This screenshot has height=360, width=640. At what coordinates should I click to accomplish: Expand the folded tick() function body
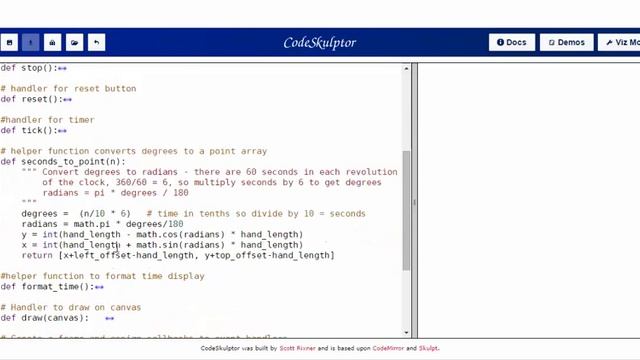[x=62, y=131]
